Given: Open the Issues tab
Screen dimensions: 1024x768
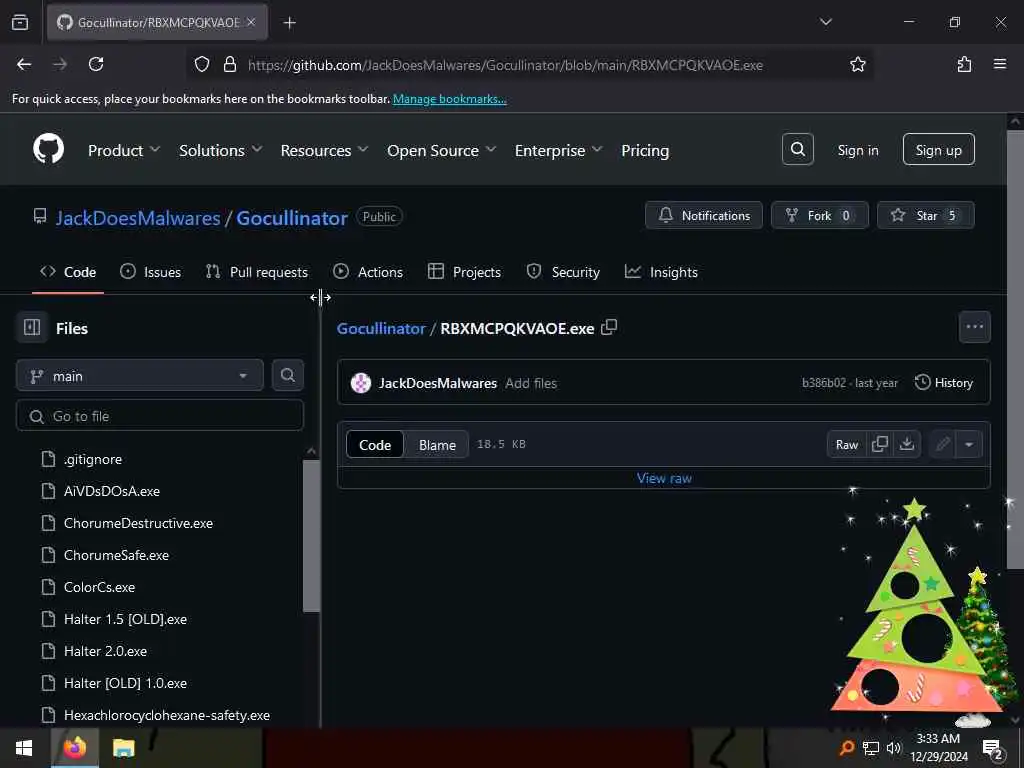Looking at the screenshot, I should 150,272.
